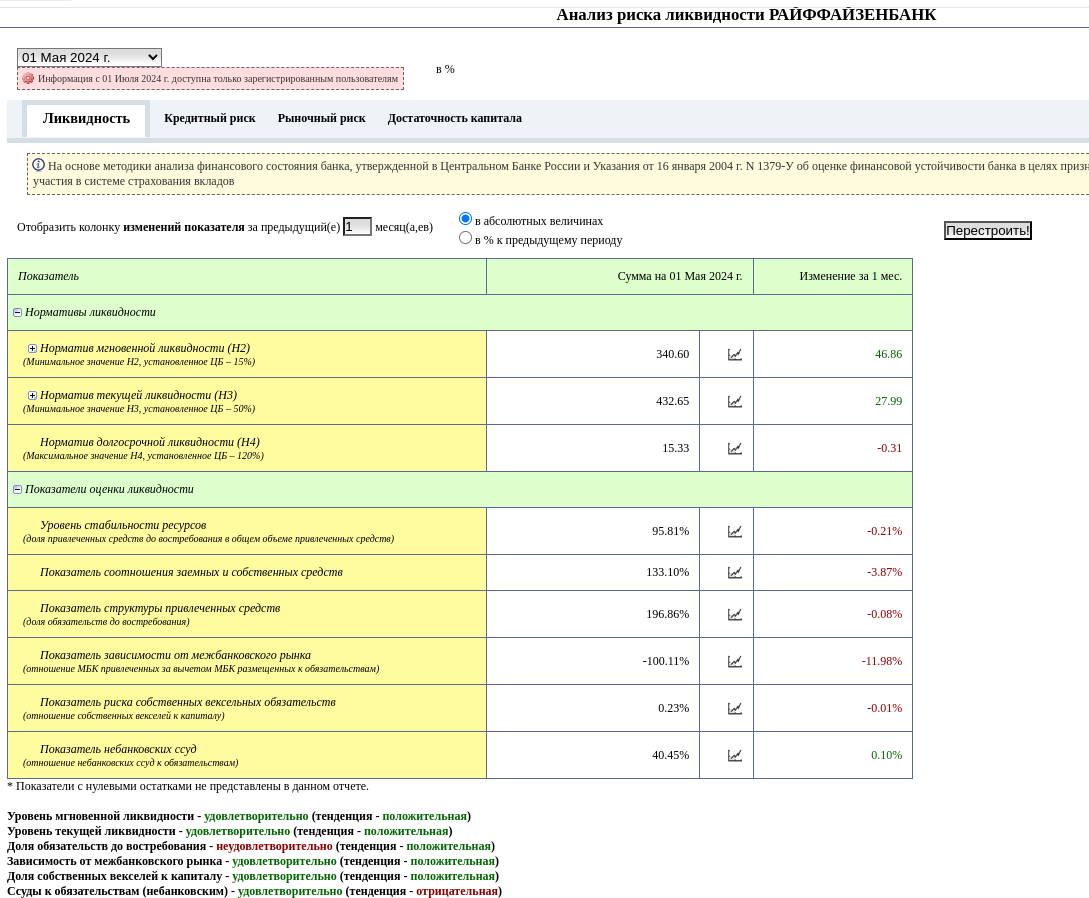Click the Н2 value 340.60
The width and height of the screenshot is (1089, 898).
click(672, 354)
